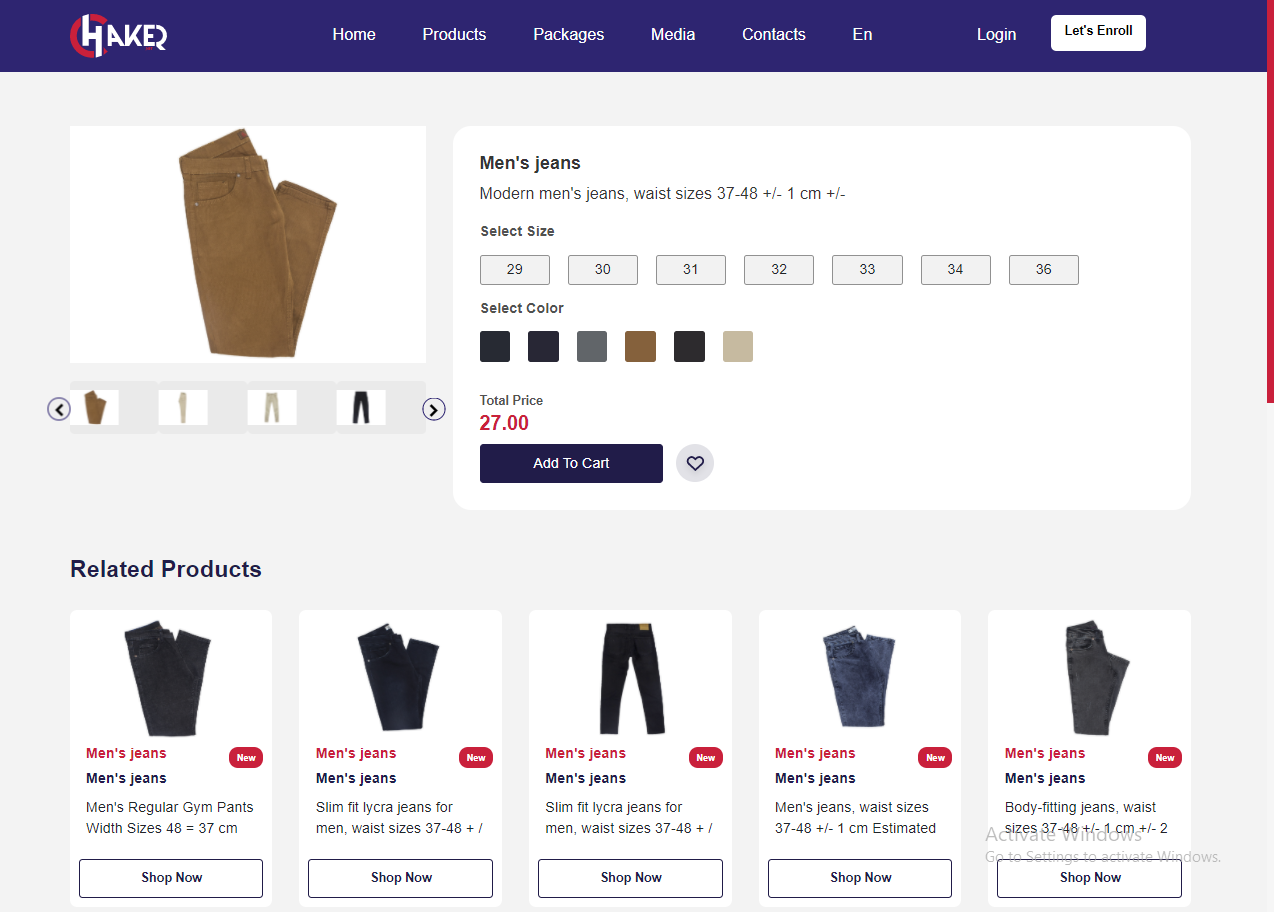Open the Products menu
The width and height of the screenshot is (1274, 912).
[454, 35]
